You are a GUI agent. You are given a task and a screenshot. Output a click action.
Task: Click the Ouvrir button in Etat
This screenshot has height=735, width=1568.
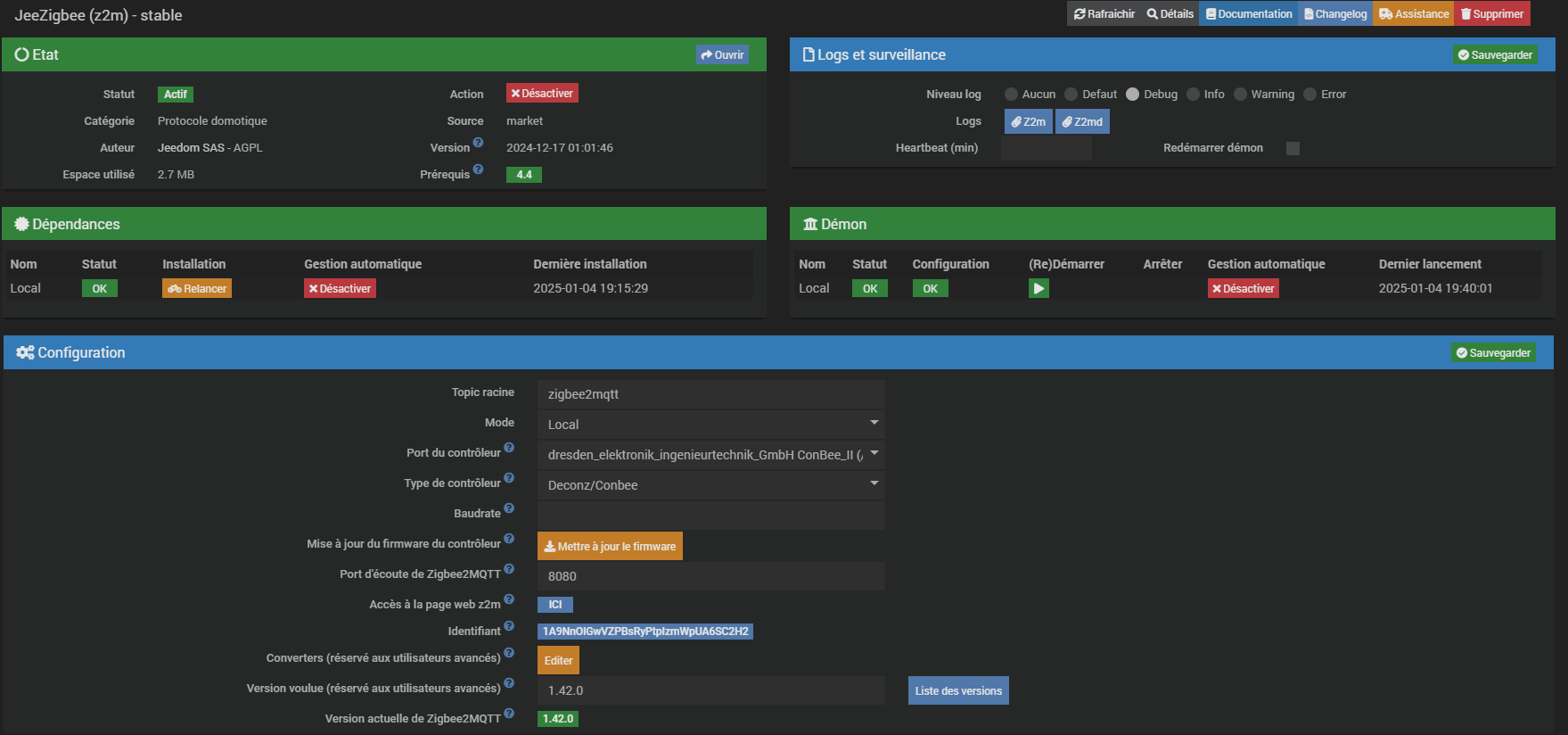coord(722,54)
